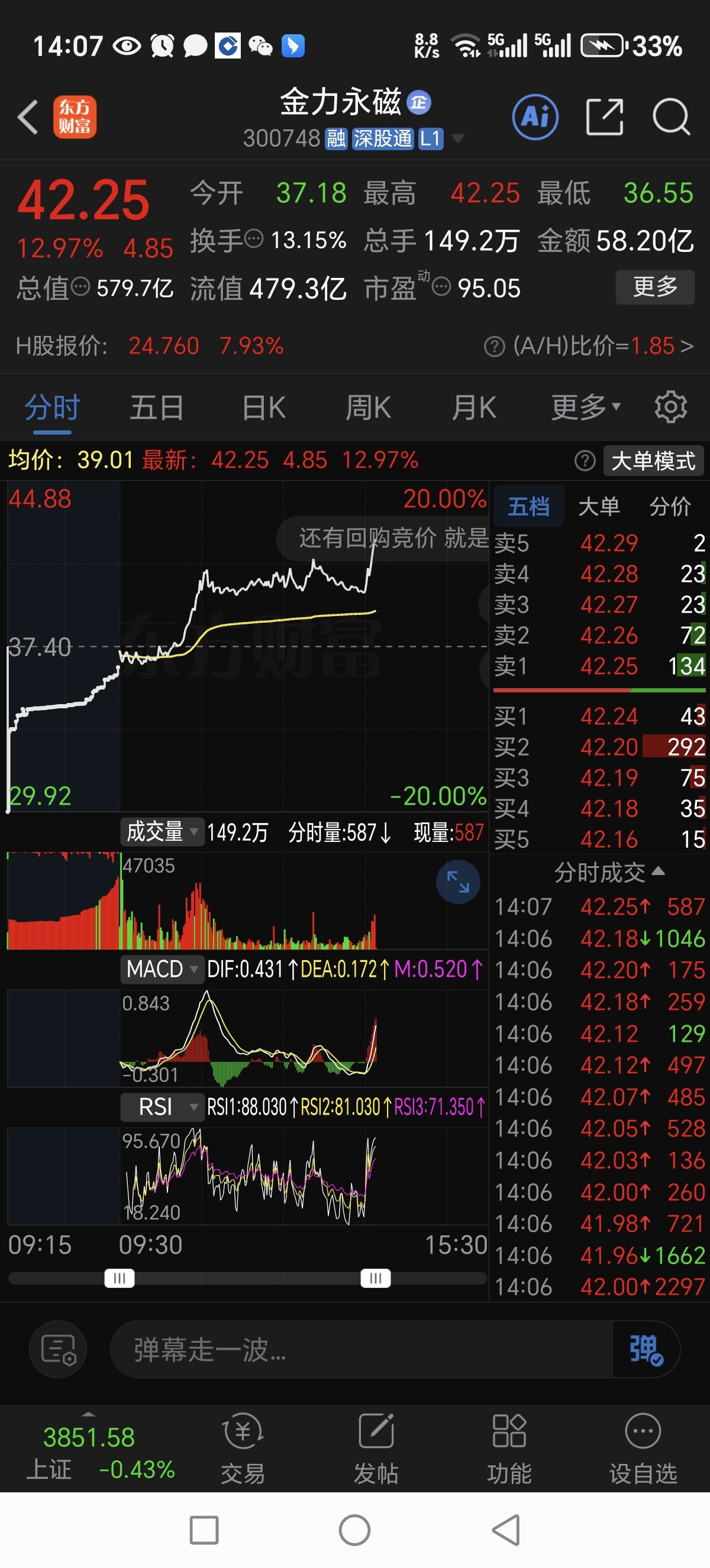
Task: Tap the 融 margin badge
Action: pos(336,139)
